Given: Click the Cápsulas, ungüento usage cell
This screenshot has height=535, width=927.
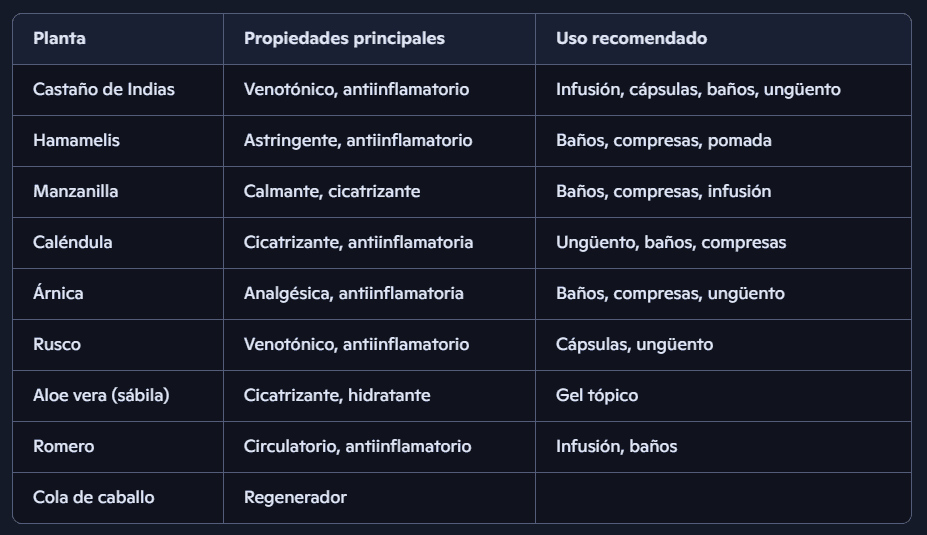Looking at the screenshot, I should tap(634, 344).
